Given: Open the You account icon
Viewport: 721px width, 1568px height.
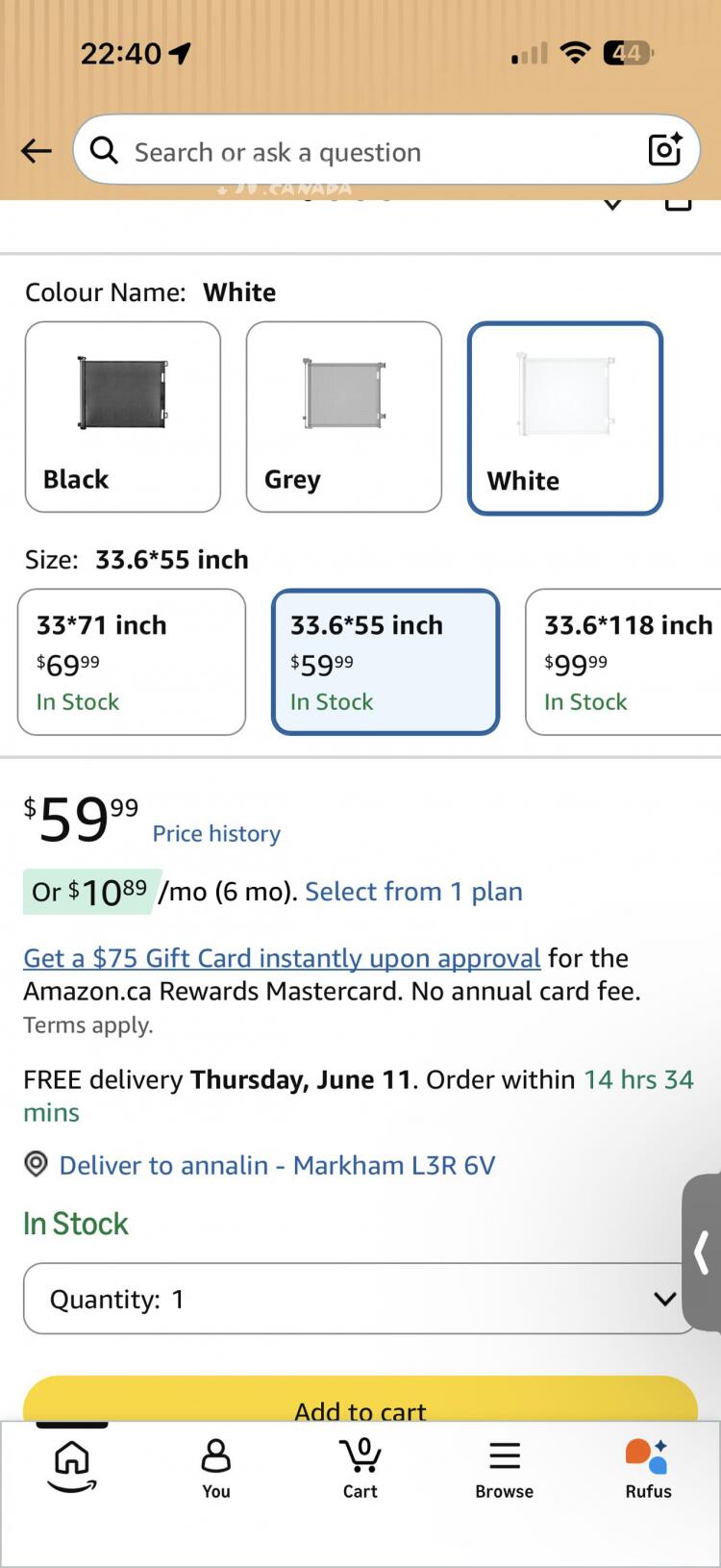Looking at the screenshot, I should pyautogui.click(x=216, y=1468).
